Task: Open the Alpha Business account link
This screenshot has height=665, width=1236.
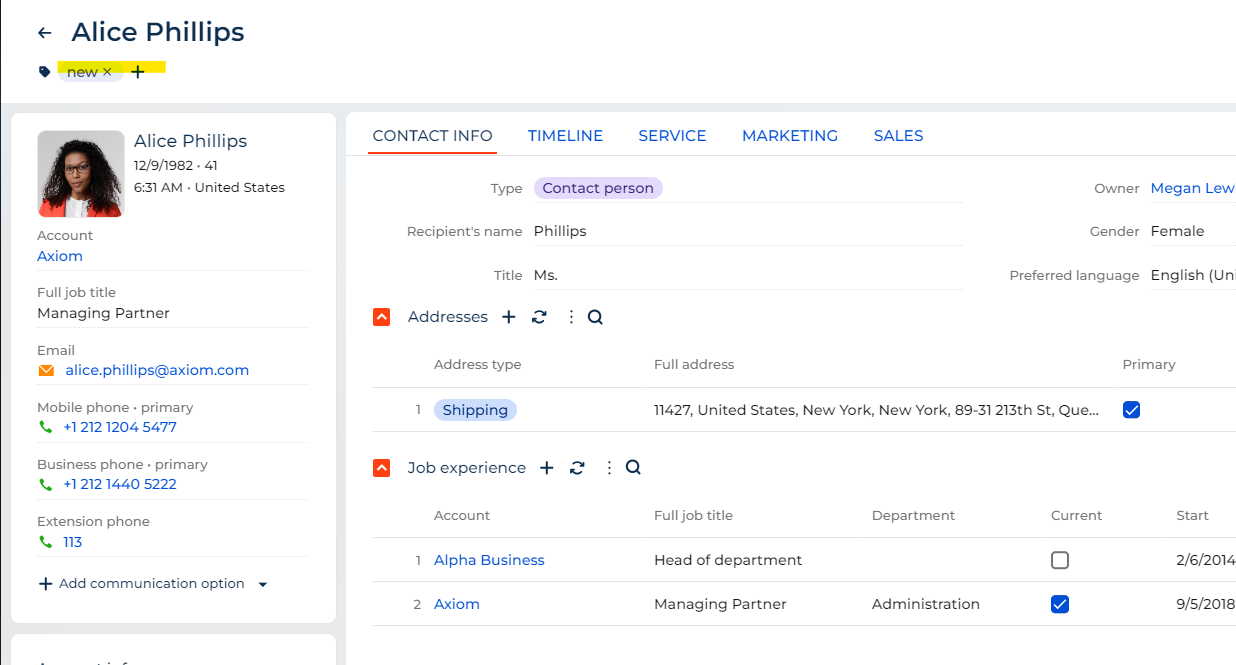Action: (489, 560)
